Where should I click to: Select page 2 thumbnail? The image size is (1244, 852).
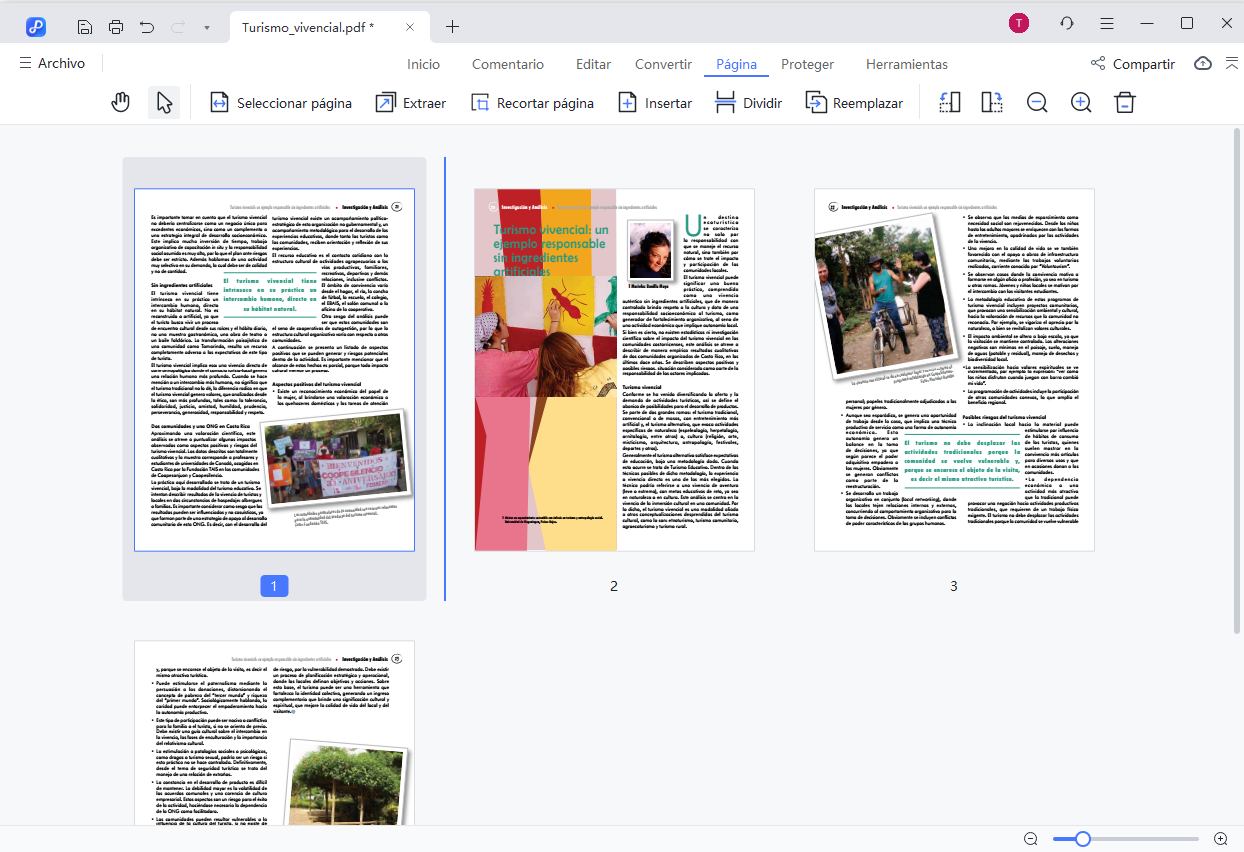point(614,370)
